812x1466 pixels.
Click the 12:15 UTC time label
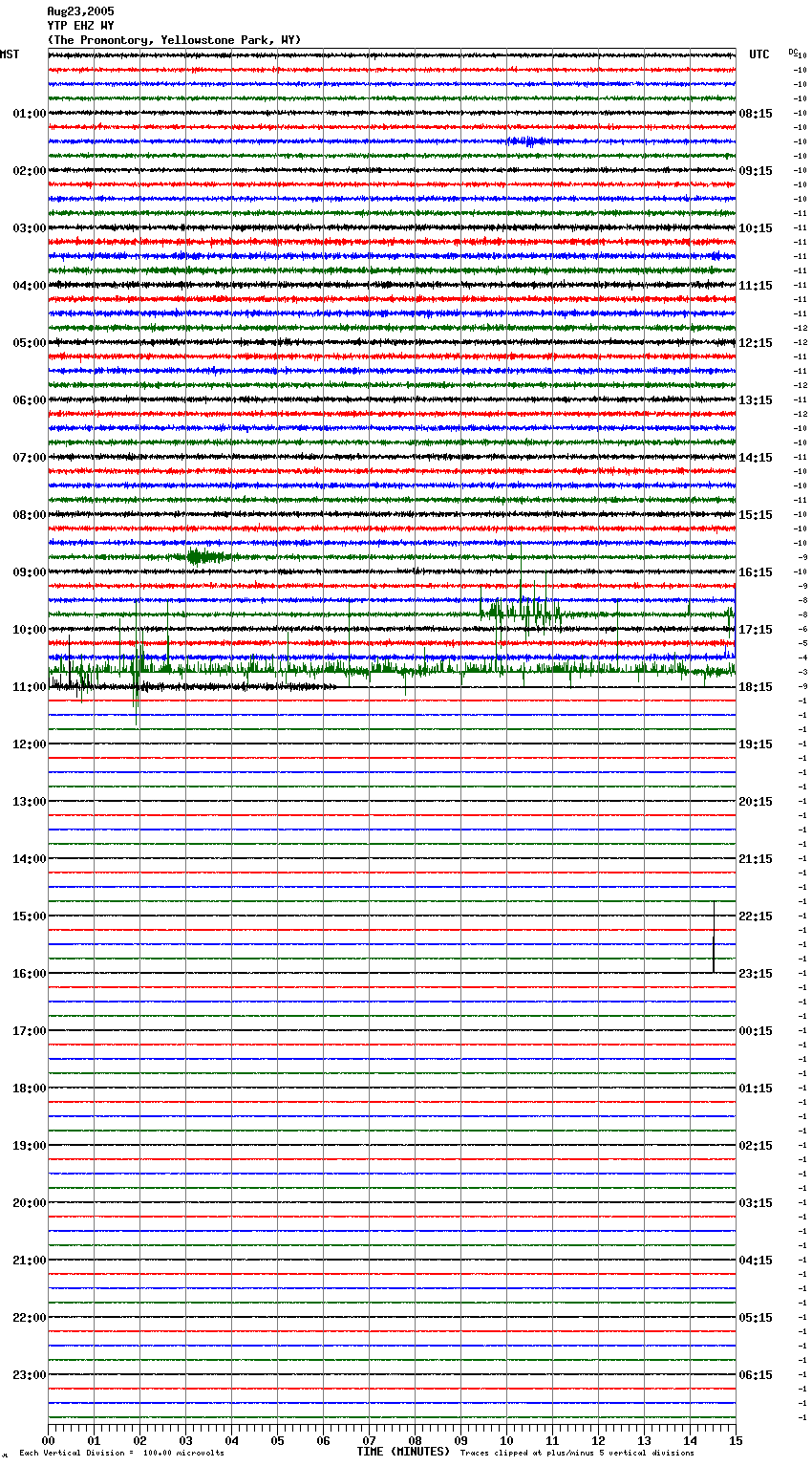click(756, 343)
